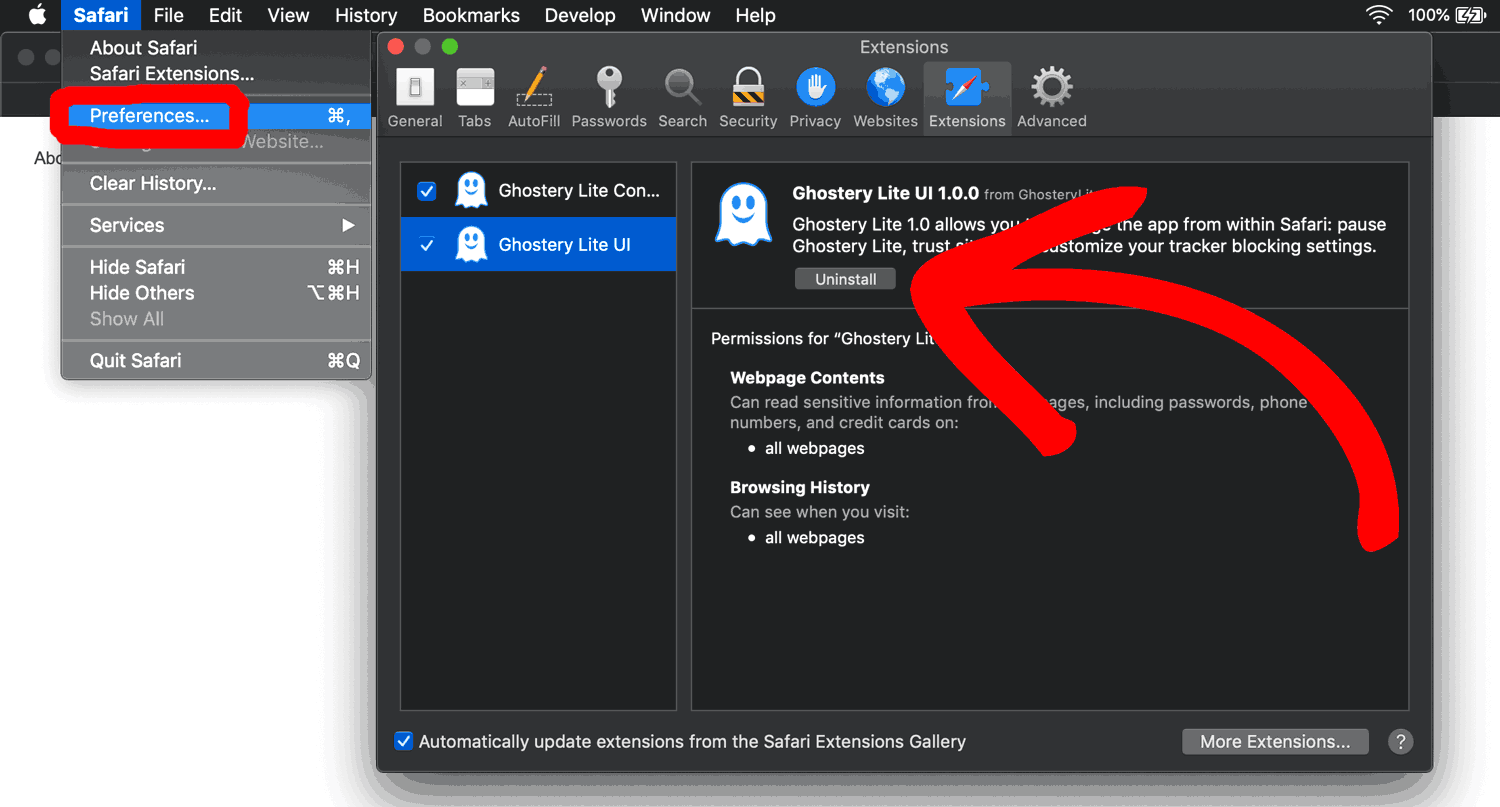The width and height of the screenshot is (1500, 807).
Task: Open help with the question mark button
Action: [x=1400, y=741]
